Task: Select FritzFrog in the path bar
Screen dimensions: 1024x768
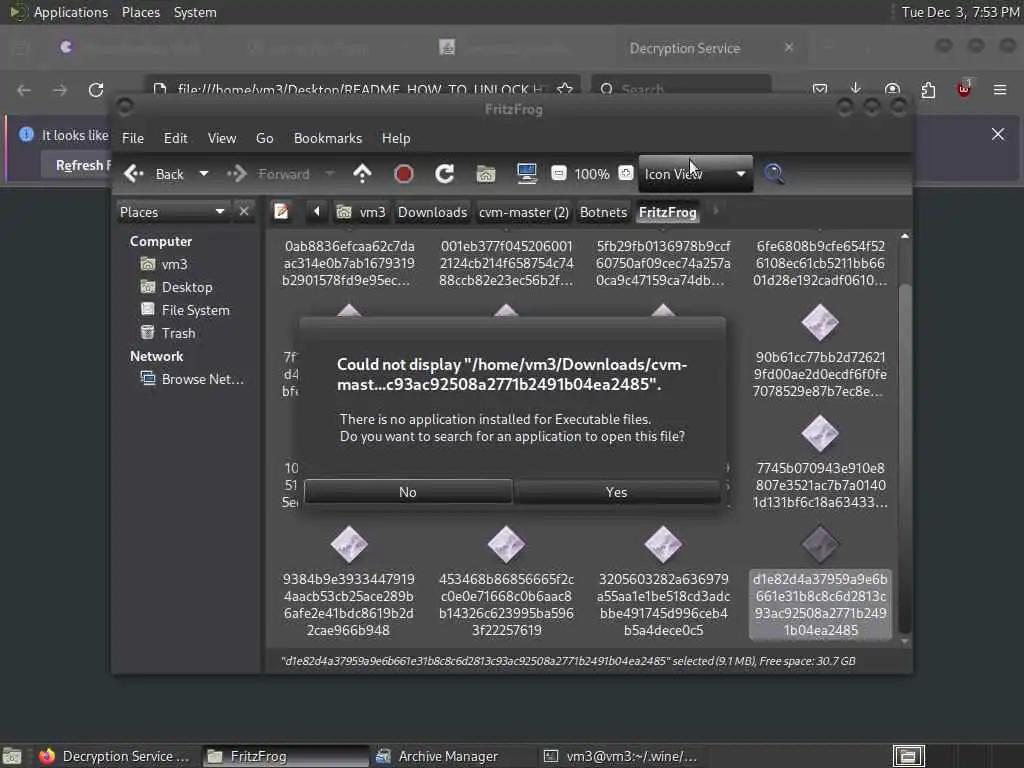Action: tap(667, 212)
